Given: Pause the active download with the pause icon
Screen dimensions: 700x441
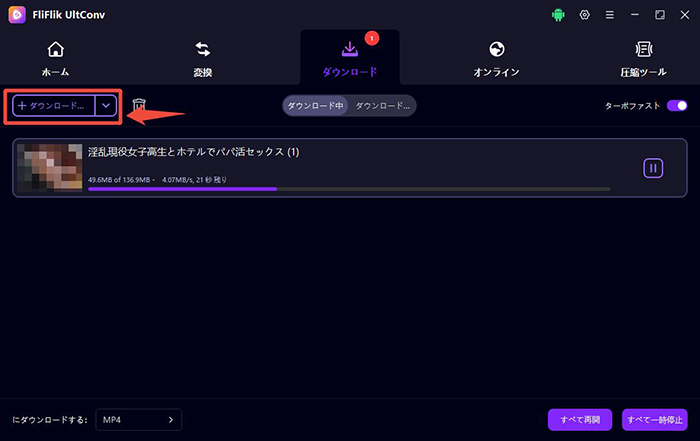Looking at the screenshot, I should (653, 168).
